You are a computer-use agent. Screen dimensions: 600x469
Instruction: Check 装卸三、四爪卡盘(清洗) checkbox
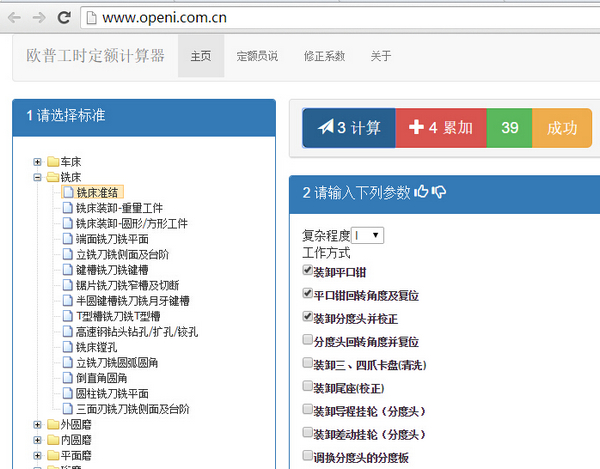[x=307, y=363]
